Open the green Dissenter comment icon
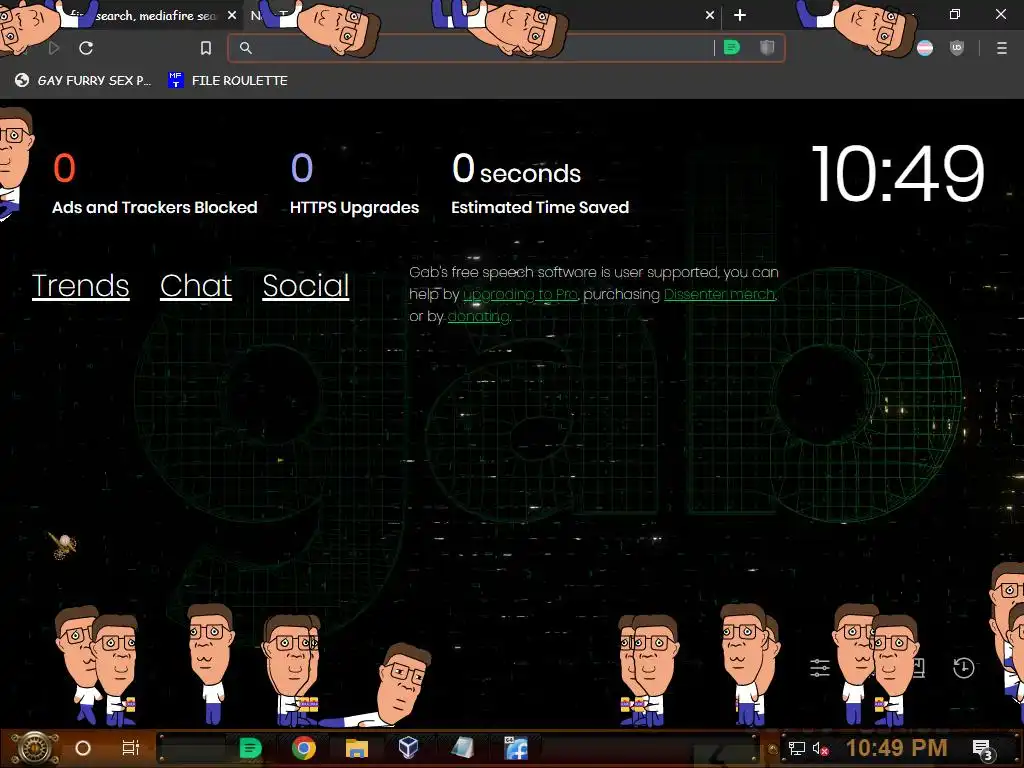 [x=732, y=47]
